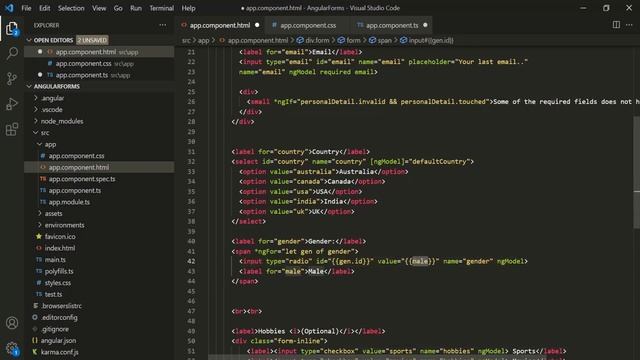Viewport: 640px width, 360px height.
Task: Click breadcrumb src folder
Action: click(186, 40)
